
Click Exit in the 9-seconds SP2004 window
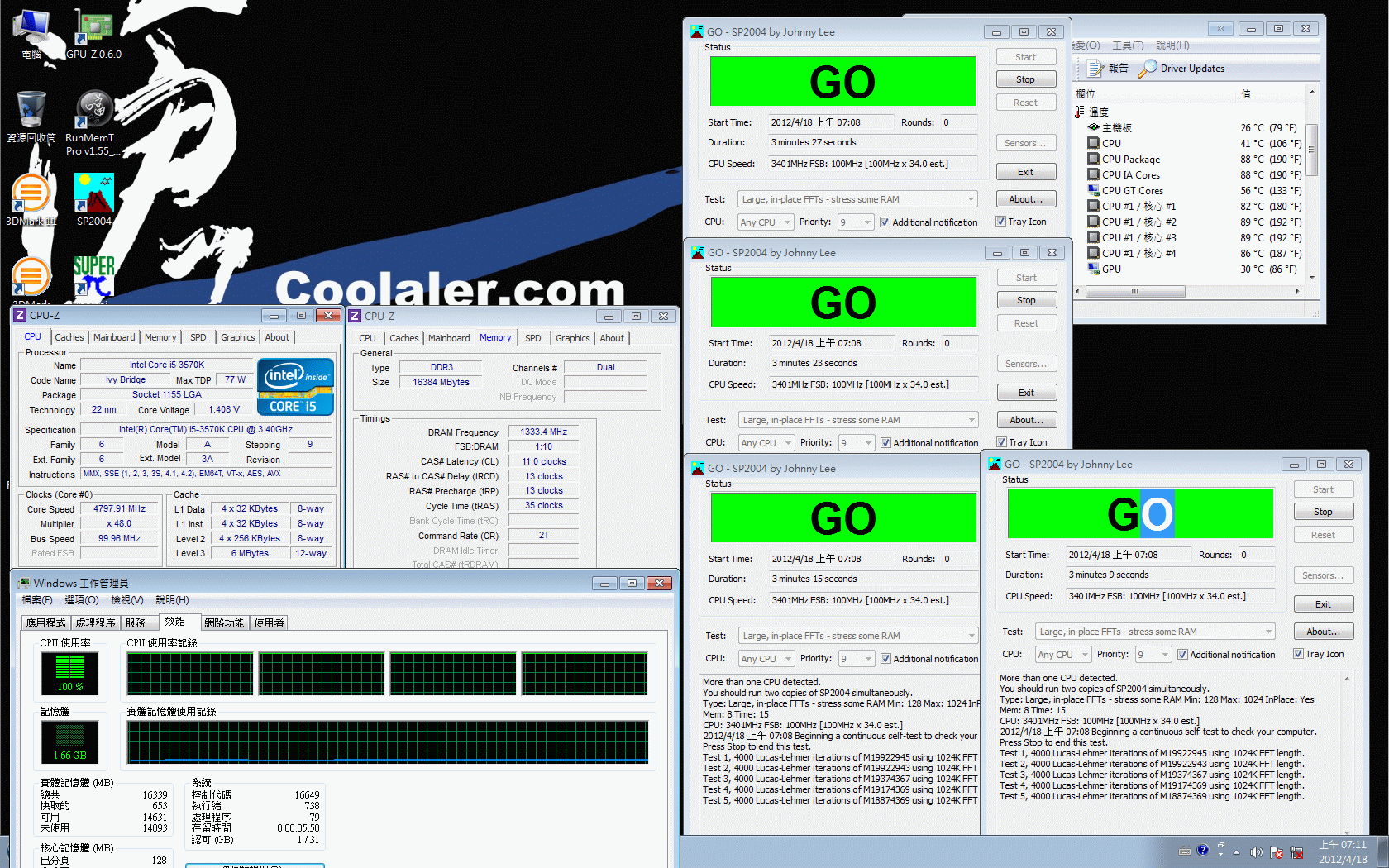pos(1323,604)
